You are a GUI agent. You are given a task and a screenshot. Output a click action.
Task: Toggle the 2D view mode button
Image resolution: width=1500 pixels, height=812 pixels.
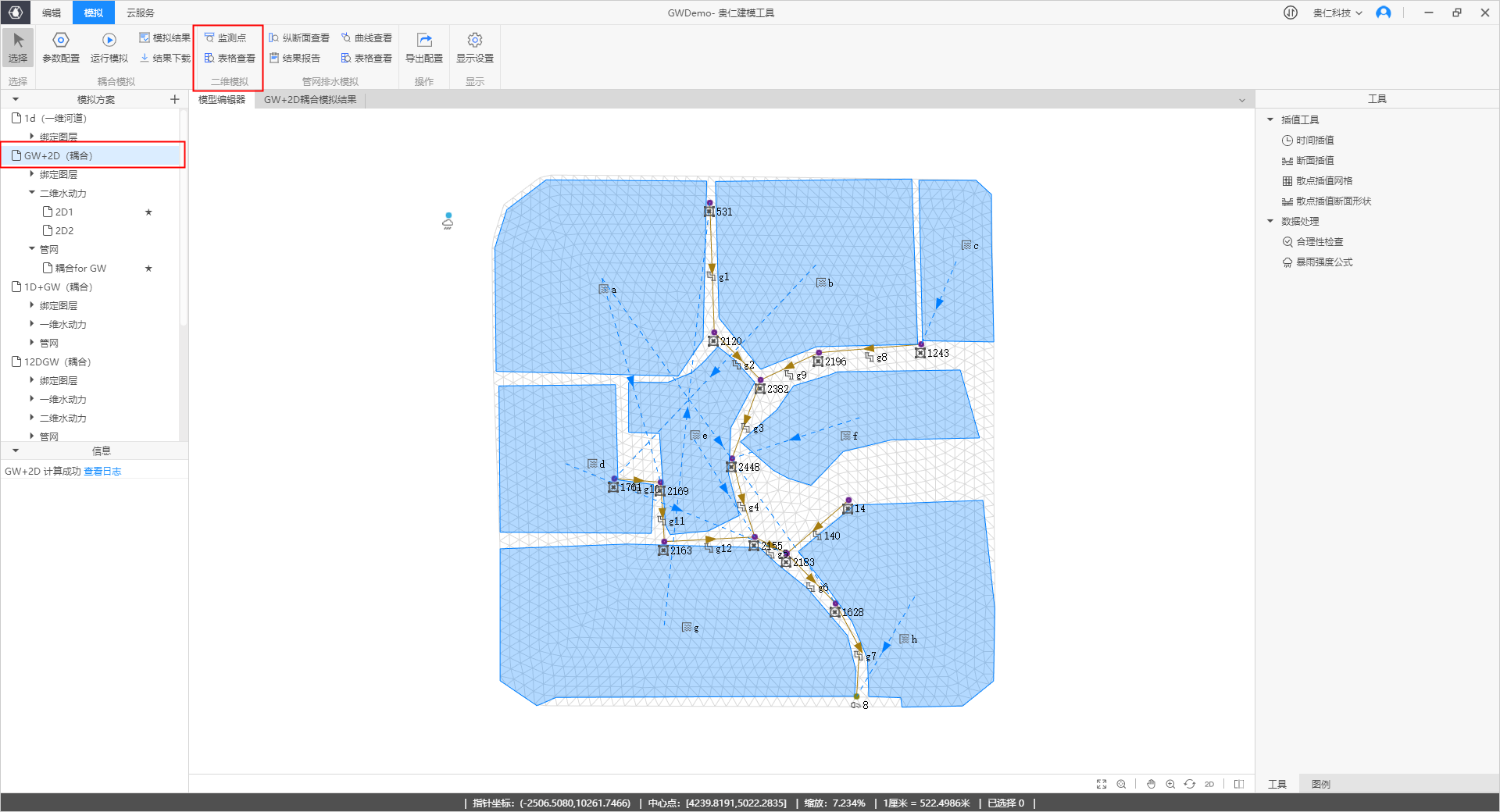point(1209,784)
